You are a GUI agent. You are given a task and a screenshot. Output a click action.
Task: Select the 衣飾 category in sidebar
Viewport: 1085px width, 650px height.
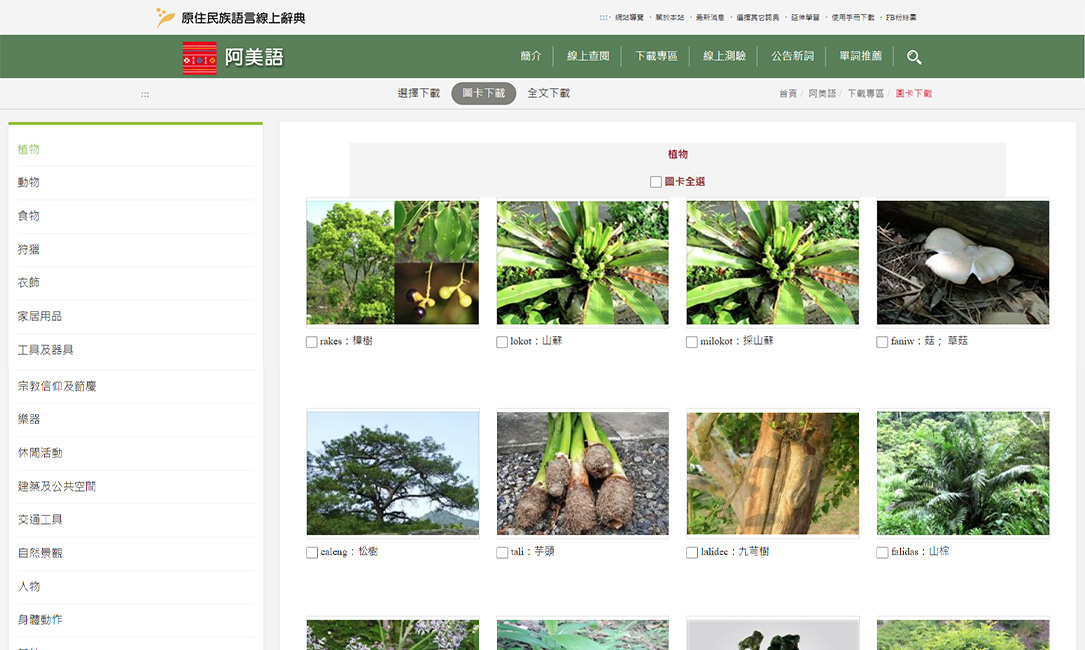click(28, 282)
